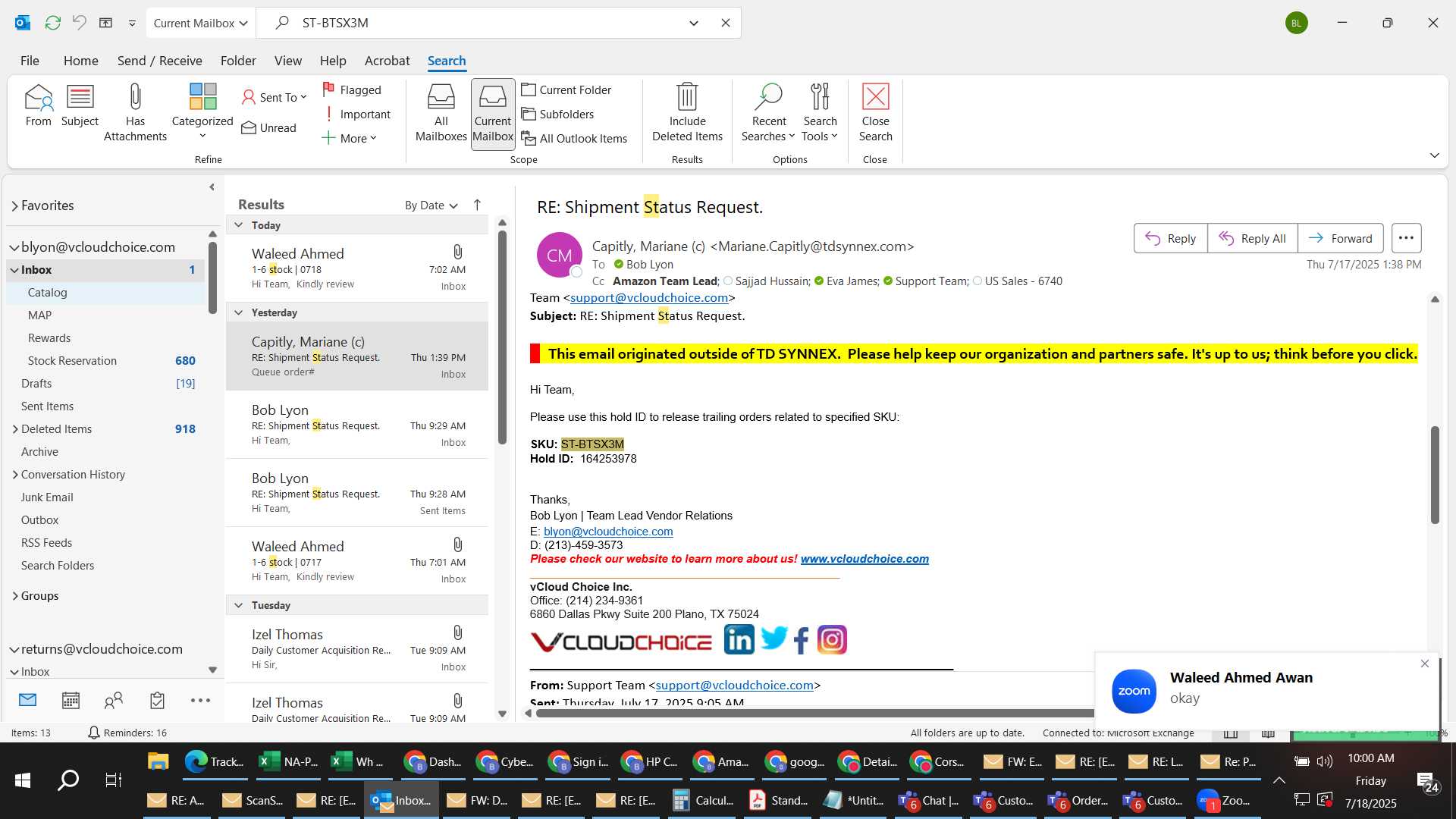Open www.vcloudchoice.com website link

864,559
